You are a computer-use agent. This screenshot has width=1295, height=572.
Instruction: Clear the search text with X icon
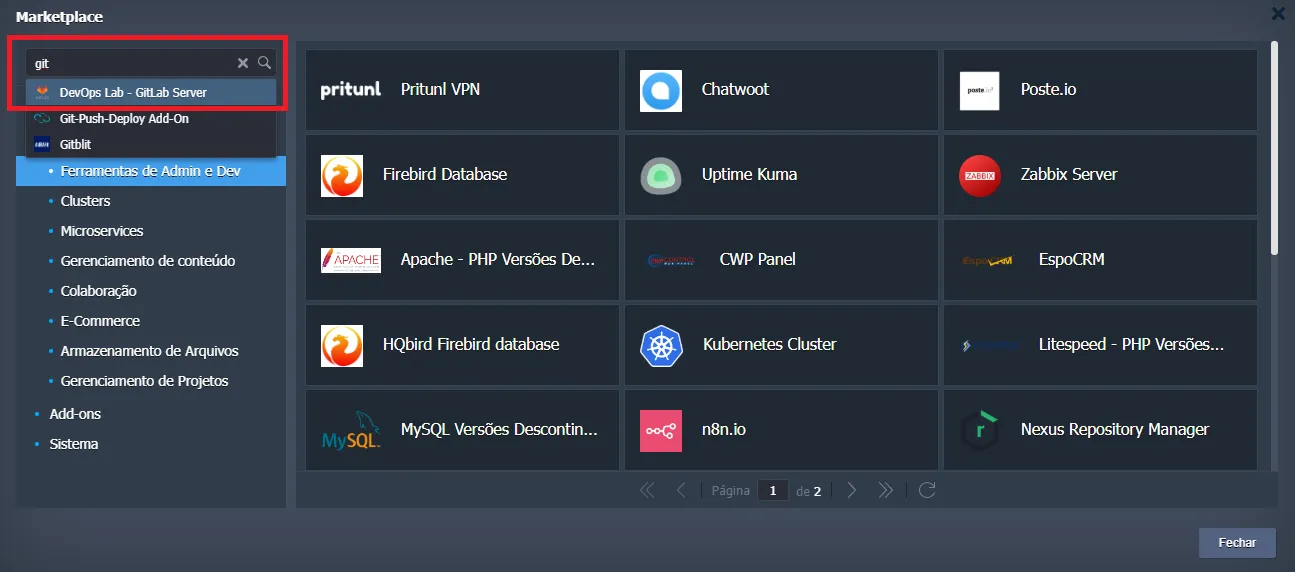click(x=242, y=63)
